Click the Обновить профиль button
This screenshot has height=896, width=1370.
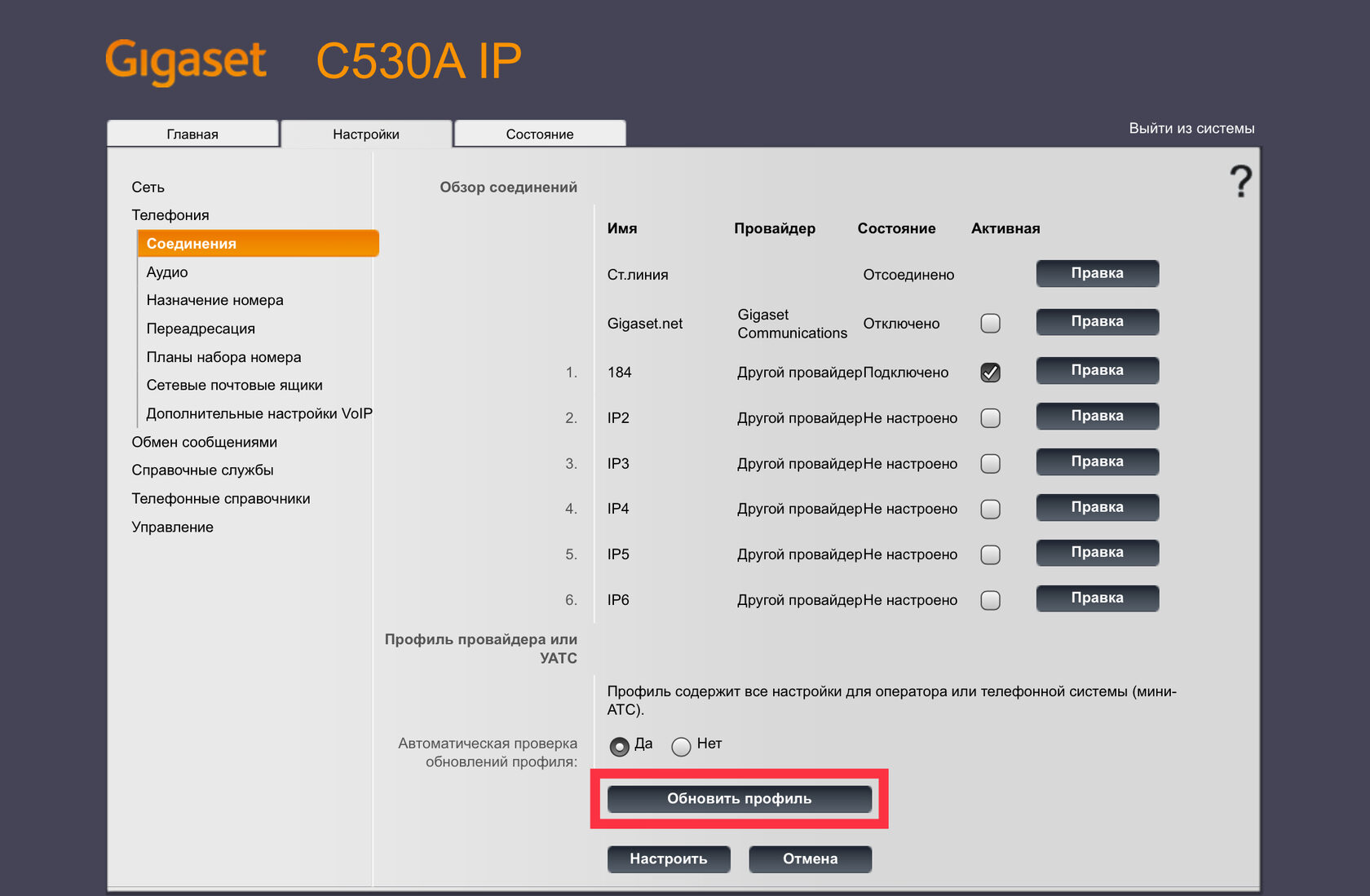point(739,799)
